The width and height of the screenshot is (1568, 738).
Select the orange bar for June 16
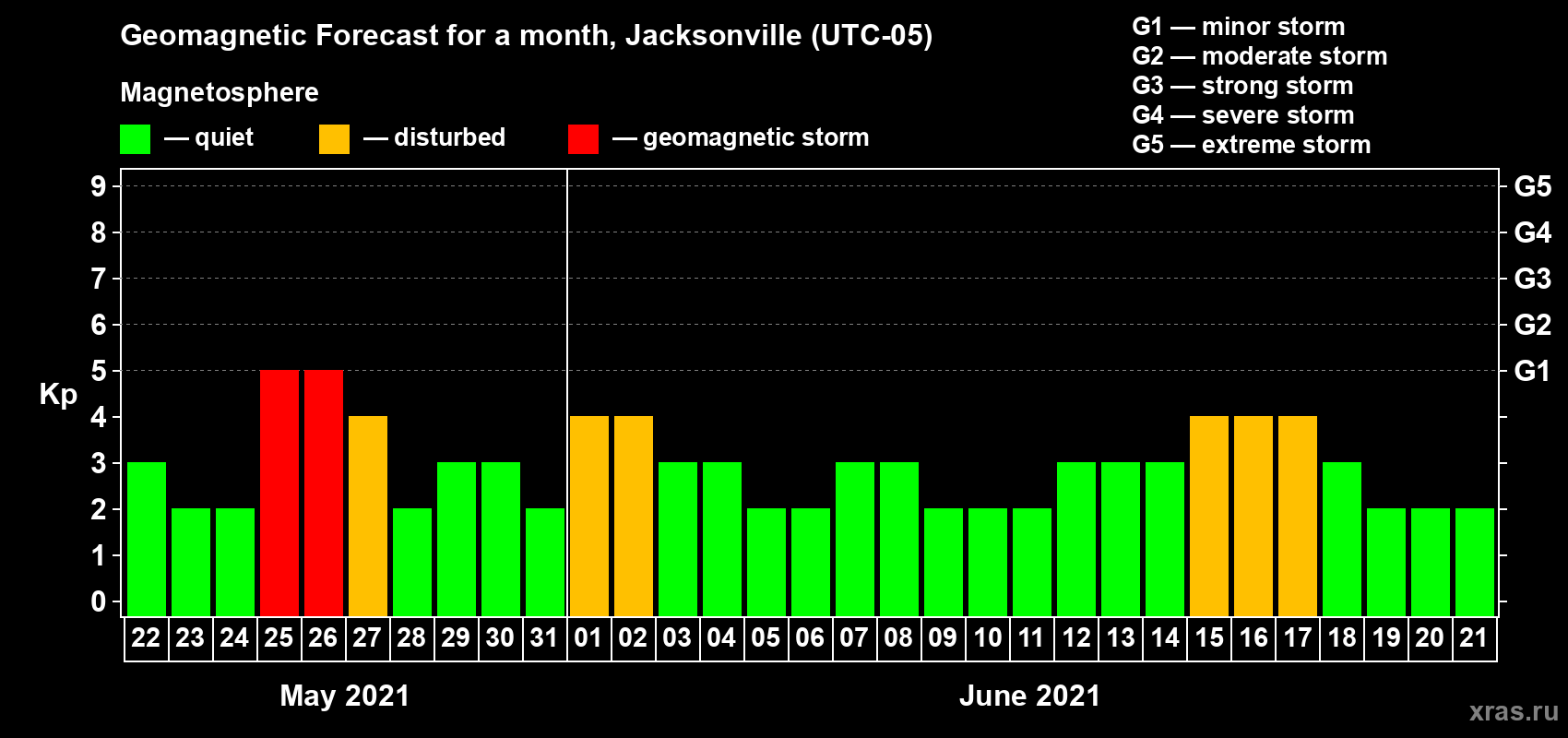pos(1253,517)
